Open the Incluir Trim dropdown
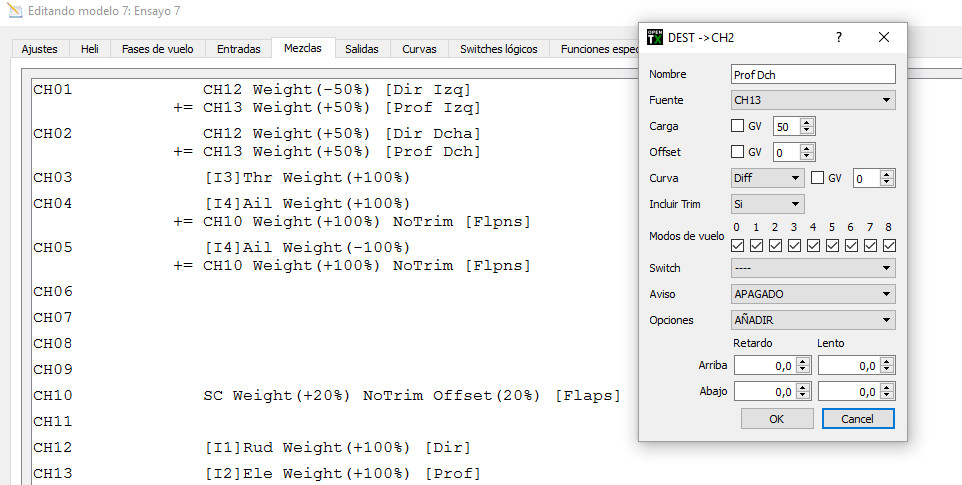 (767, 204)
